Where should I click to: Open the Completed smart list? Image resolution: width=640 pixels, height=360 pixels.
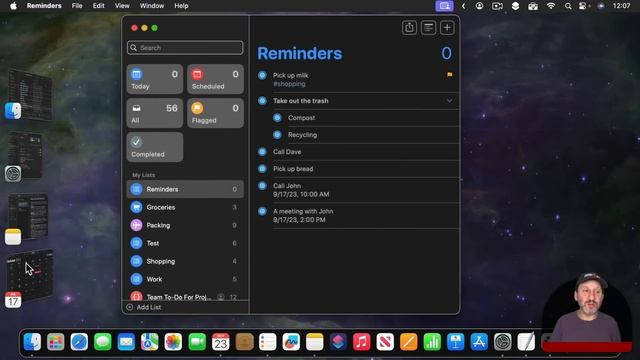[x=155, y=147]
